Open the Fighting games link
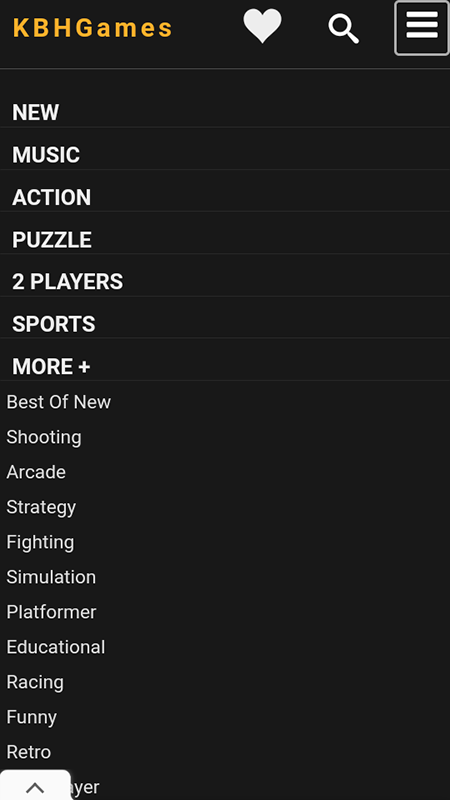Screen dimensions: 450x800 tap(40, 542)
